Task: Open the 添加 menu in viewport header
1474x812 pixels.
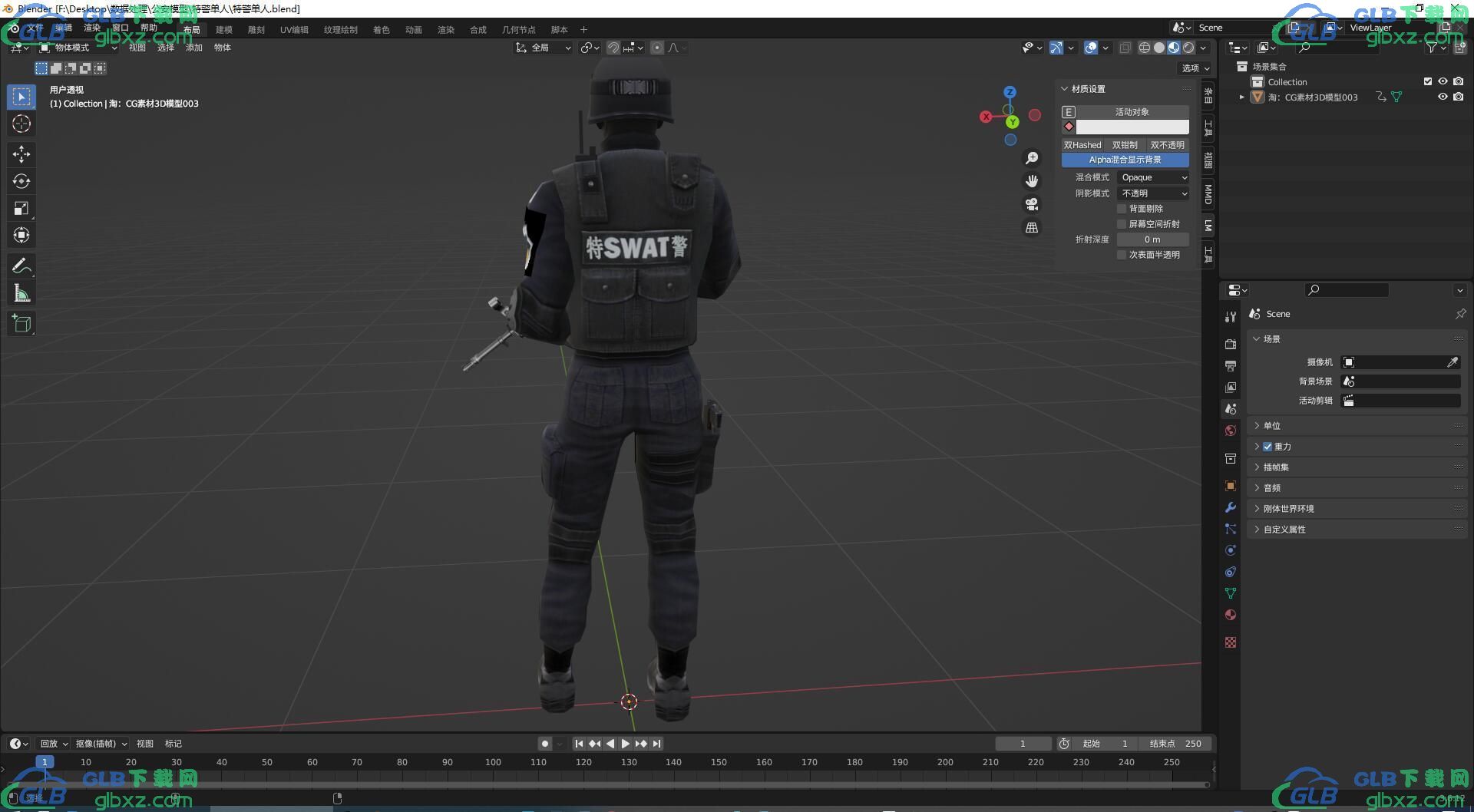Action: coord(194,48)
